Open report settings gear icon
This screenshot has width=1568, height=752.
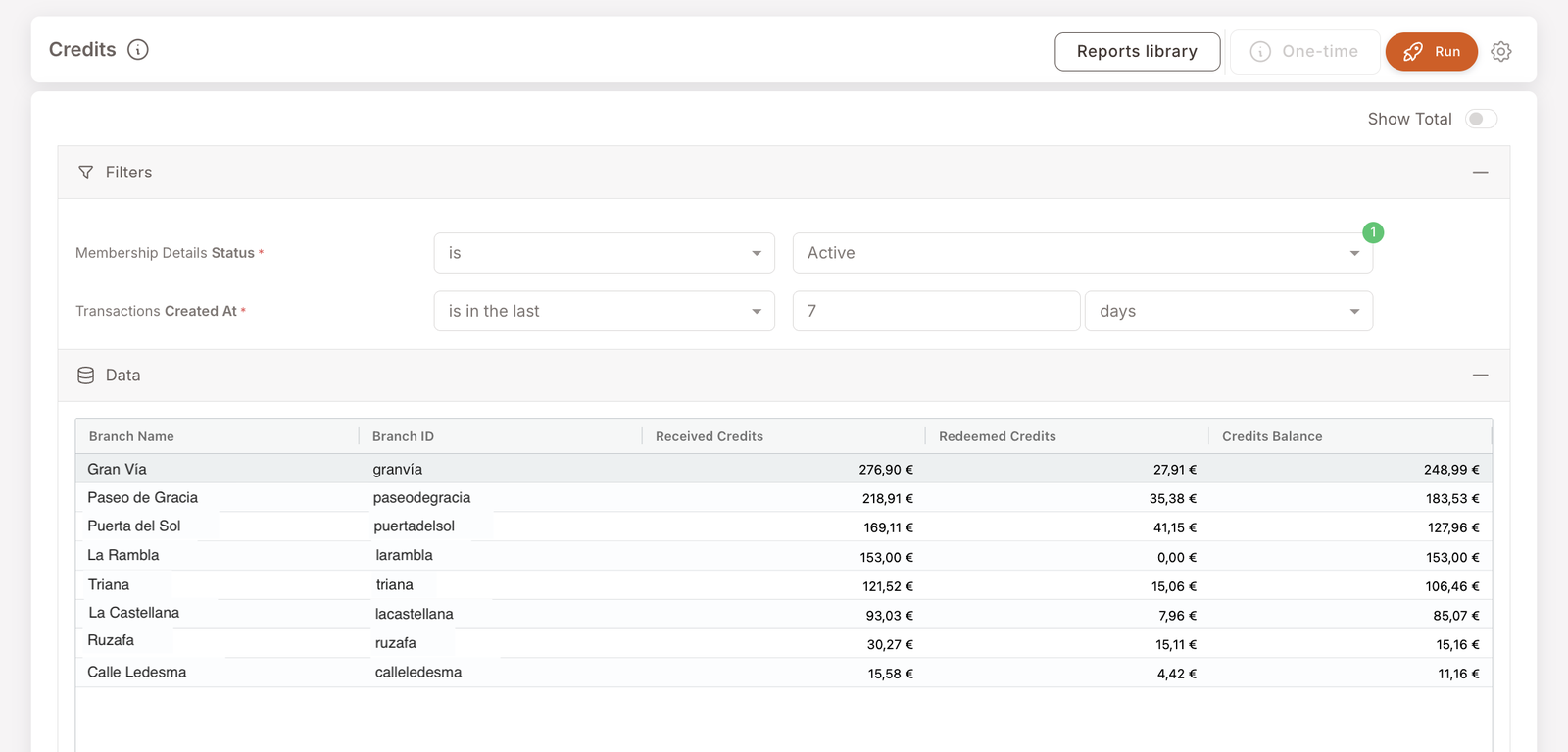(1501, 52)
